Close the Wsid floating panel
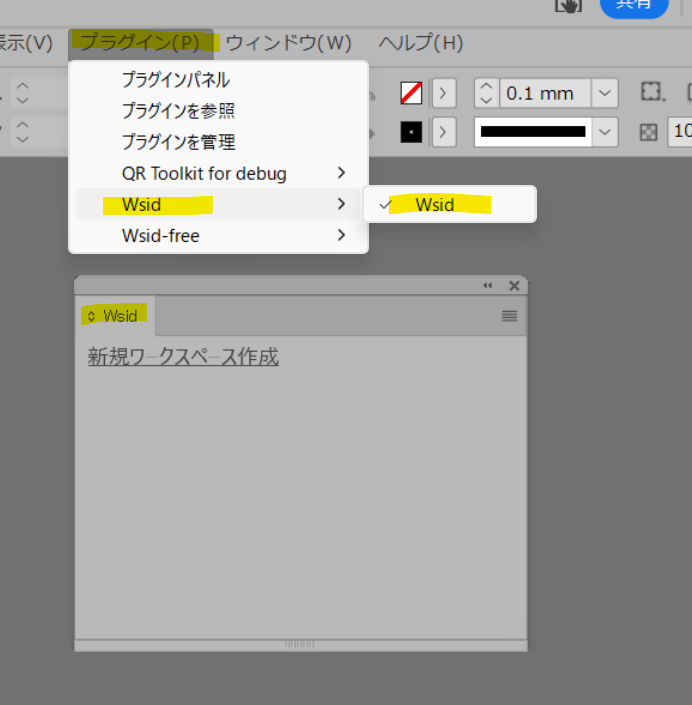 pyautogui.click(x=514, y=286)
